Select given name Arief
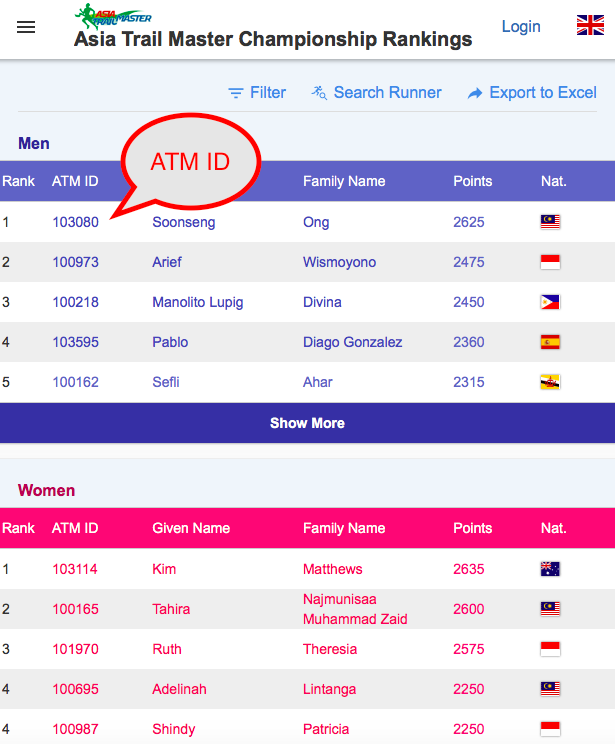Screen dimensions: 615x744 tap(167, 262)
